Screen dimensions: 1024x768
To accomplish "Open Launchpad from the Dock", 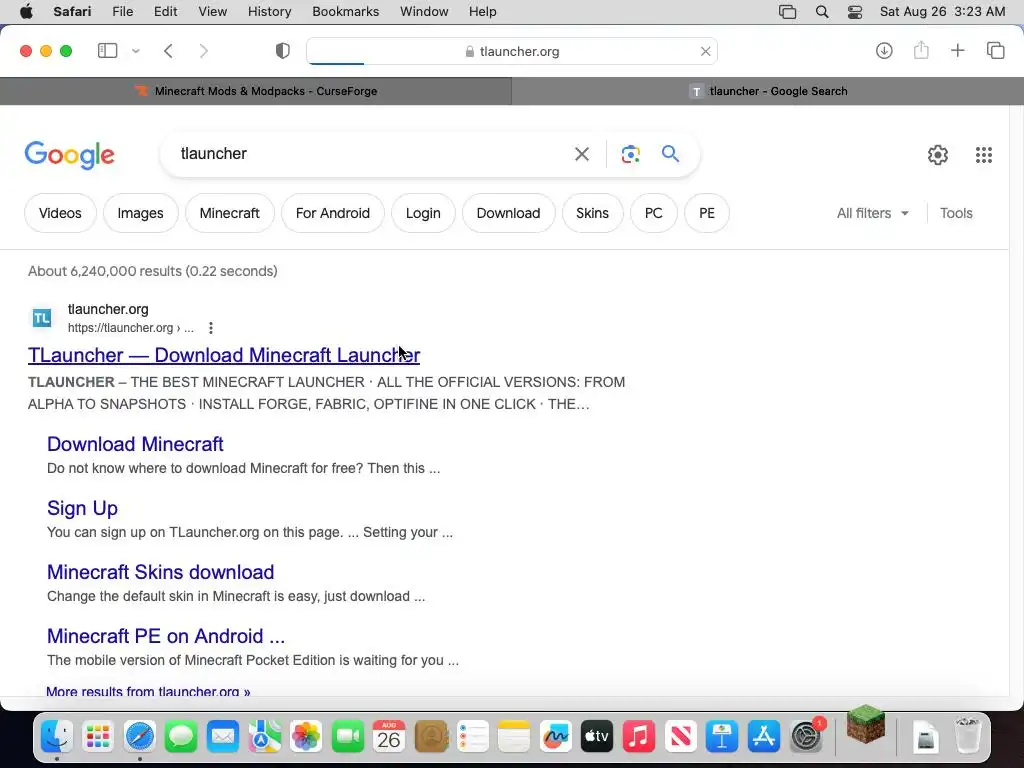I will pyautogui.click(x=98, y=737).
